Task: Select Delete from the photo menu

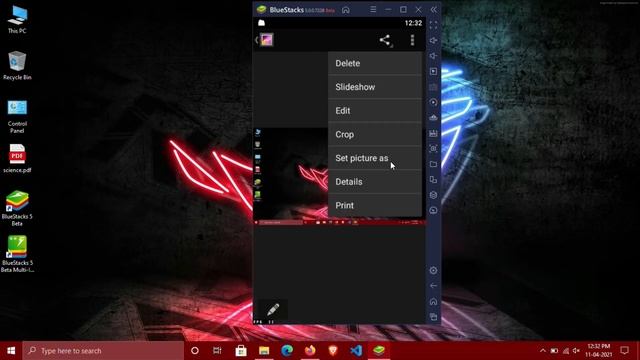Action: (x=375, y=63)
